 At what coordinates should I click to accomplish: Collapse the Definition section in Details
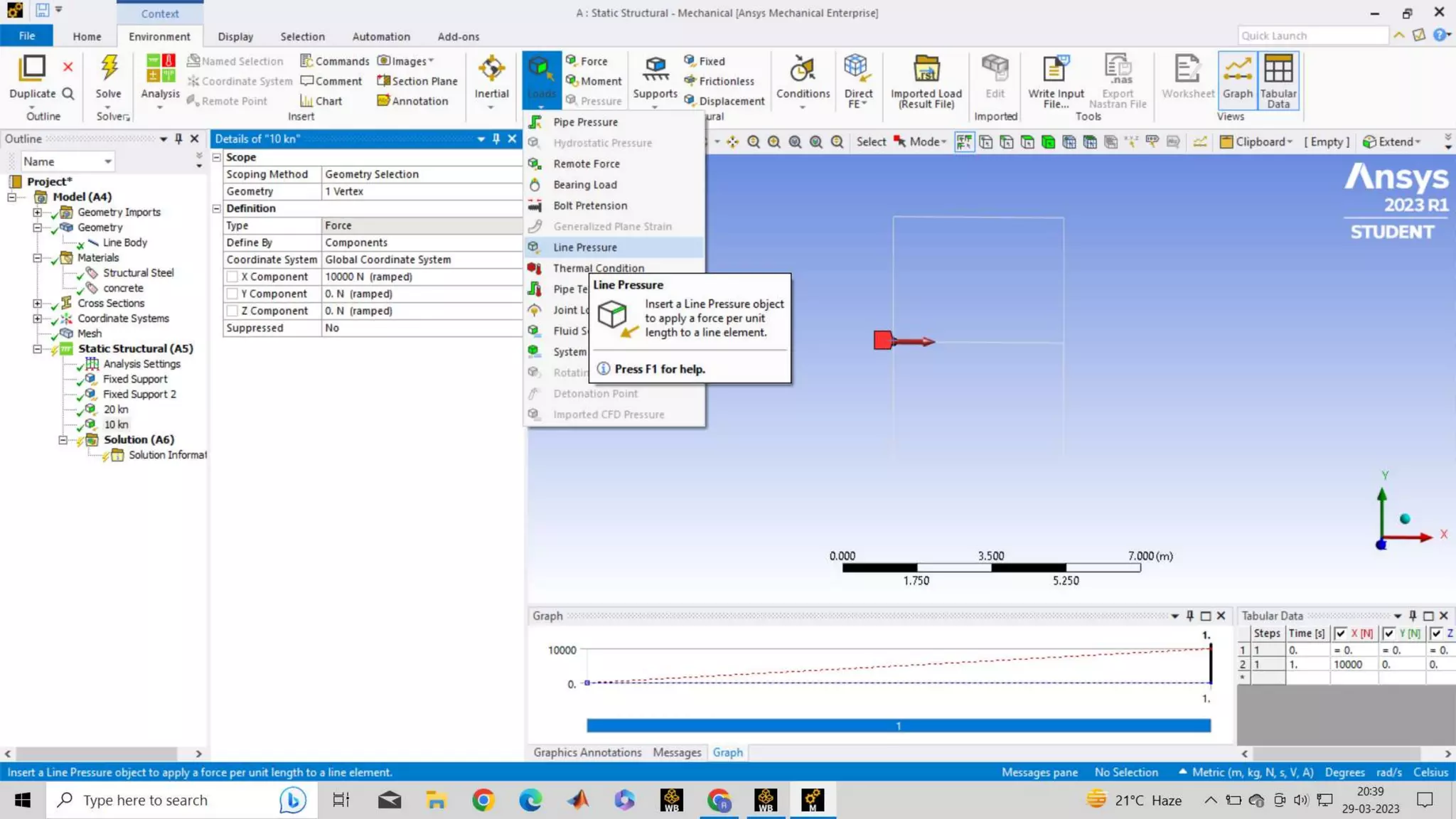click(217, 208)
